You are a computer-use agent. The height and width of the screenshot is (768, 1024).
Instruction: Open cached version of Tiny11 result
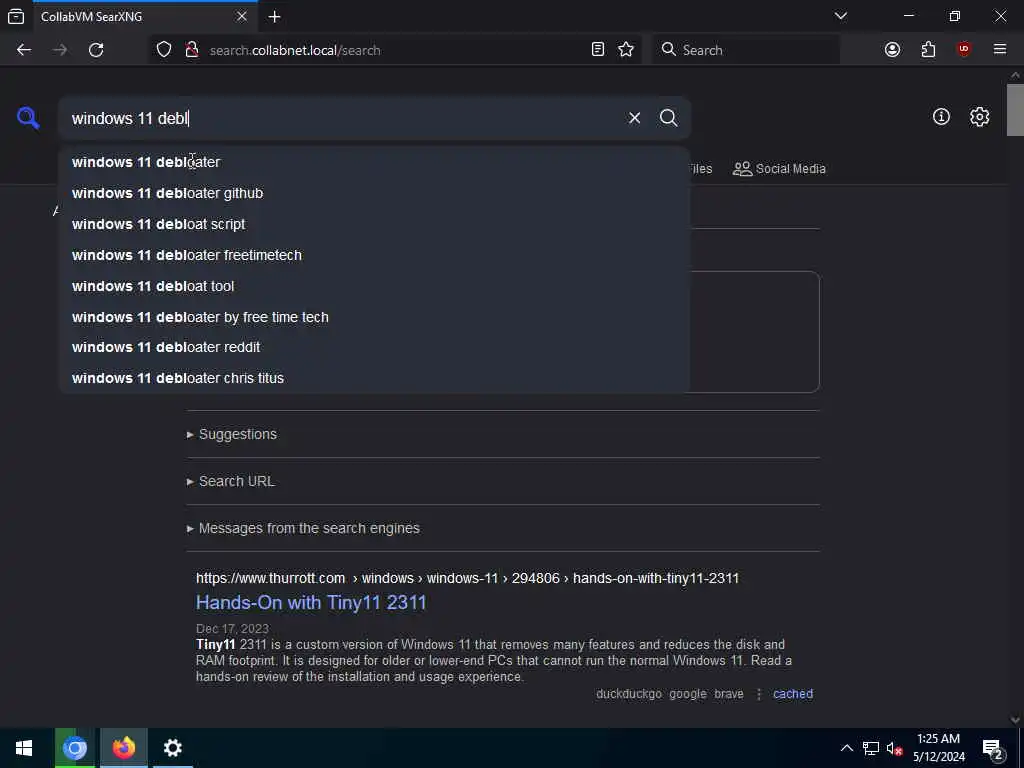[793, 694]
